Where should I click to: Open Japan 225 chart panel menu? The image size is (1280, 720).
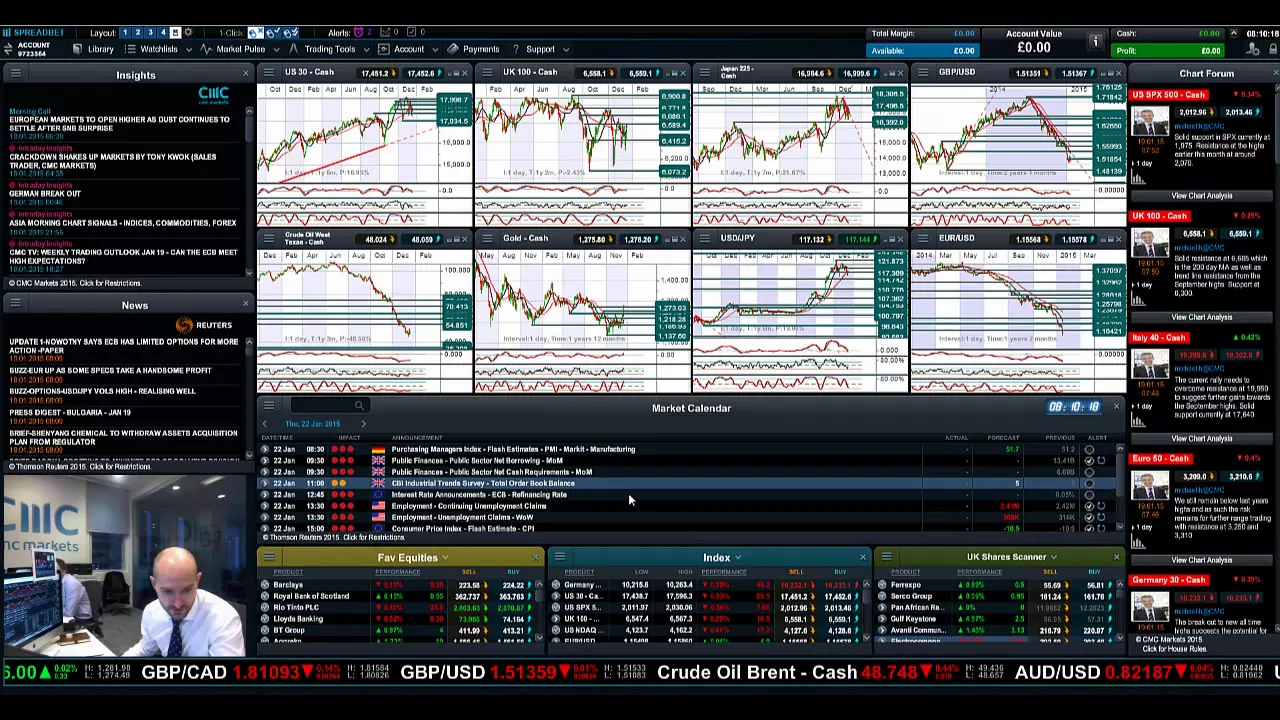704,73
